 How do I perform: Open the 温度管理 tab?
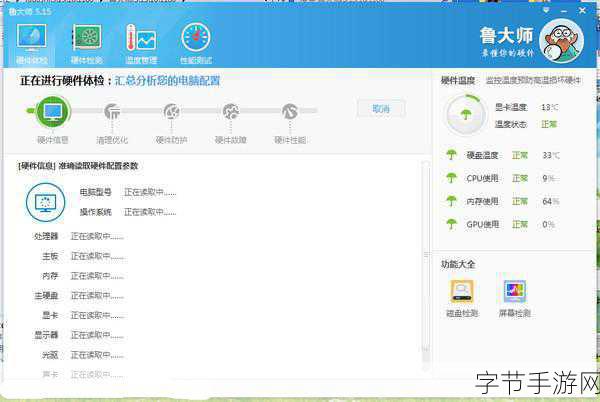point(141,44)
